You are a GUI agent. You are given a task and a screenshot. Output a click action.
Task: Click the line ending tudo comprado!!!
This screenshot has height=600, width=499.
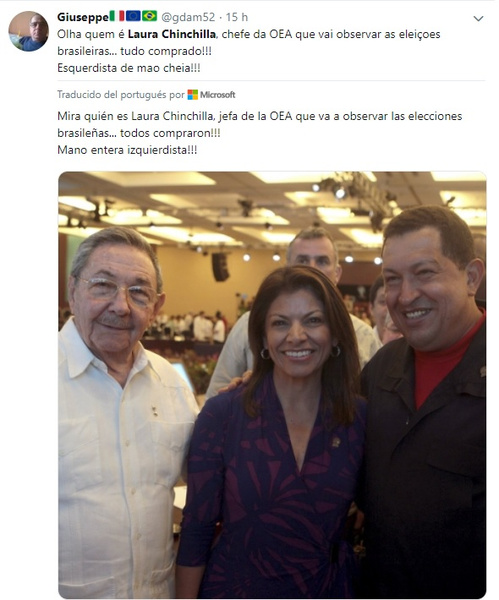(x=134, y=51)
